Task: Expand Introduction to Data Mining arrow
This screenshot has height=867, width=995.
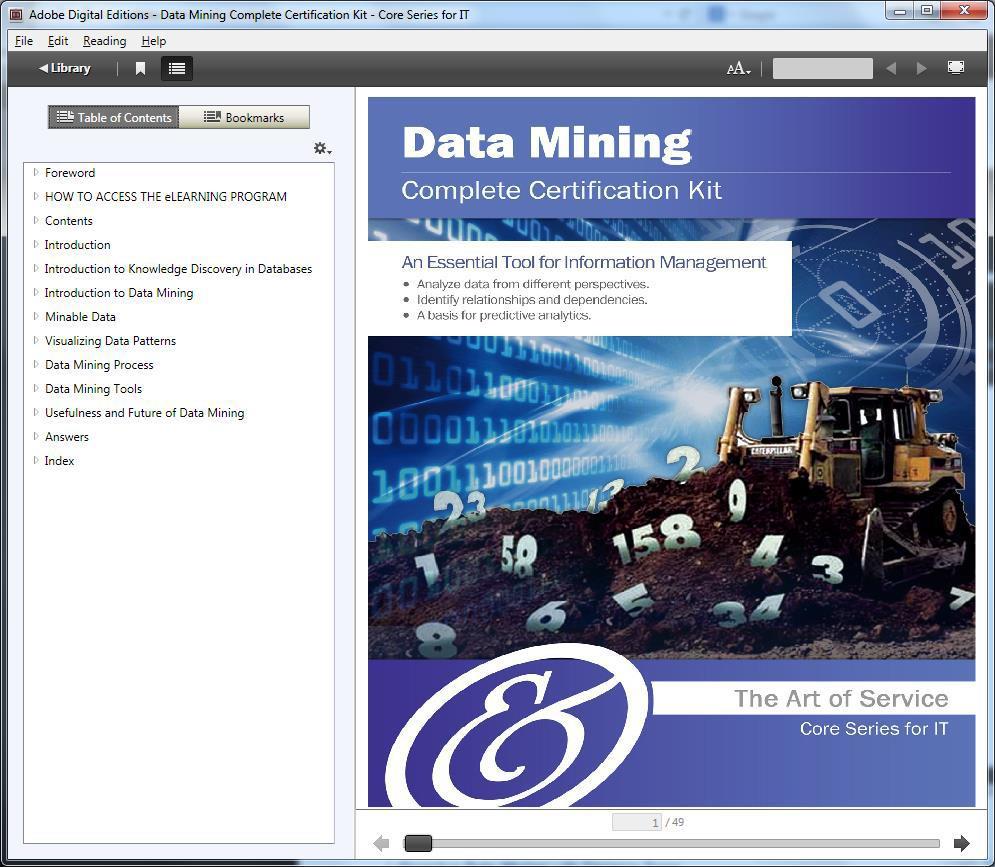Action: coord(36,292)
